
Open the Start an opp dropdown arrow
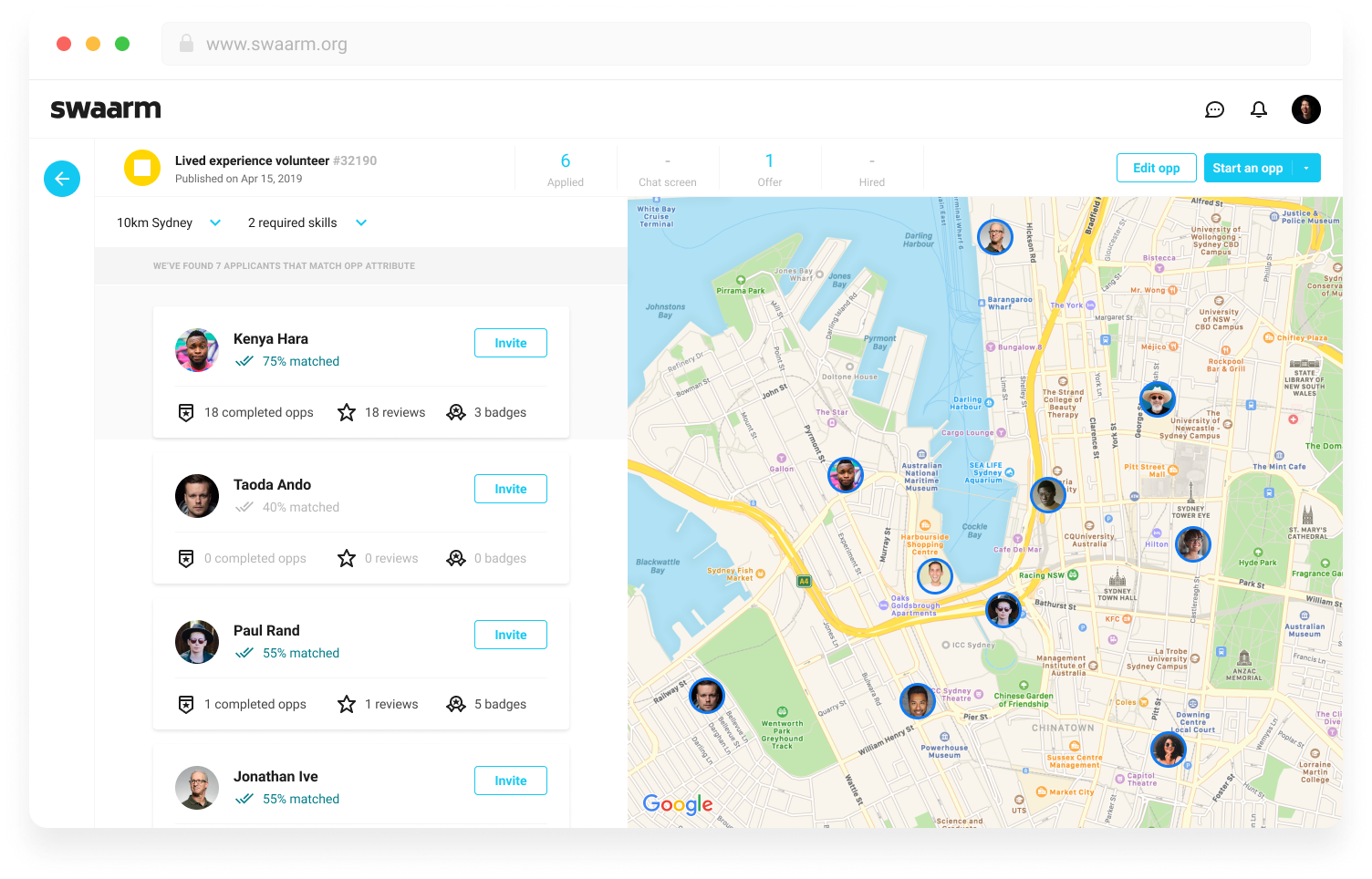(x=1306, y=168)
